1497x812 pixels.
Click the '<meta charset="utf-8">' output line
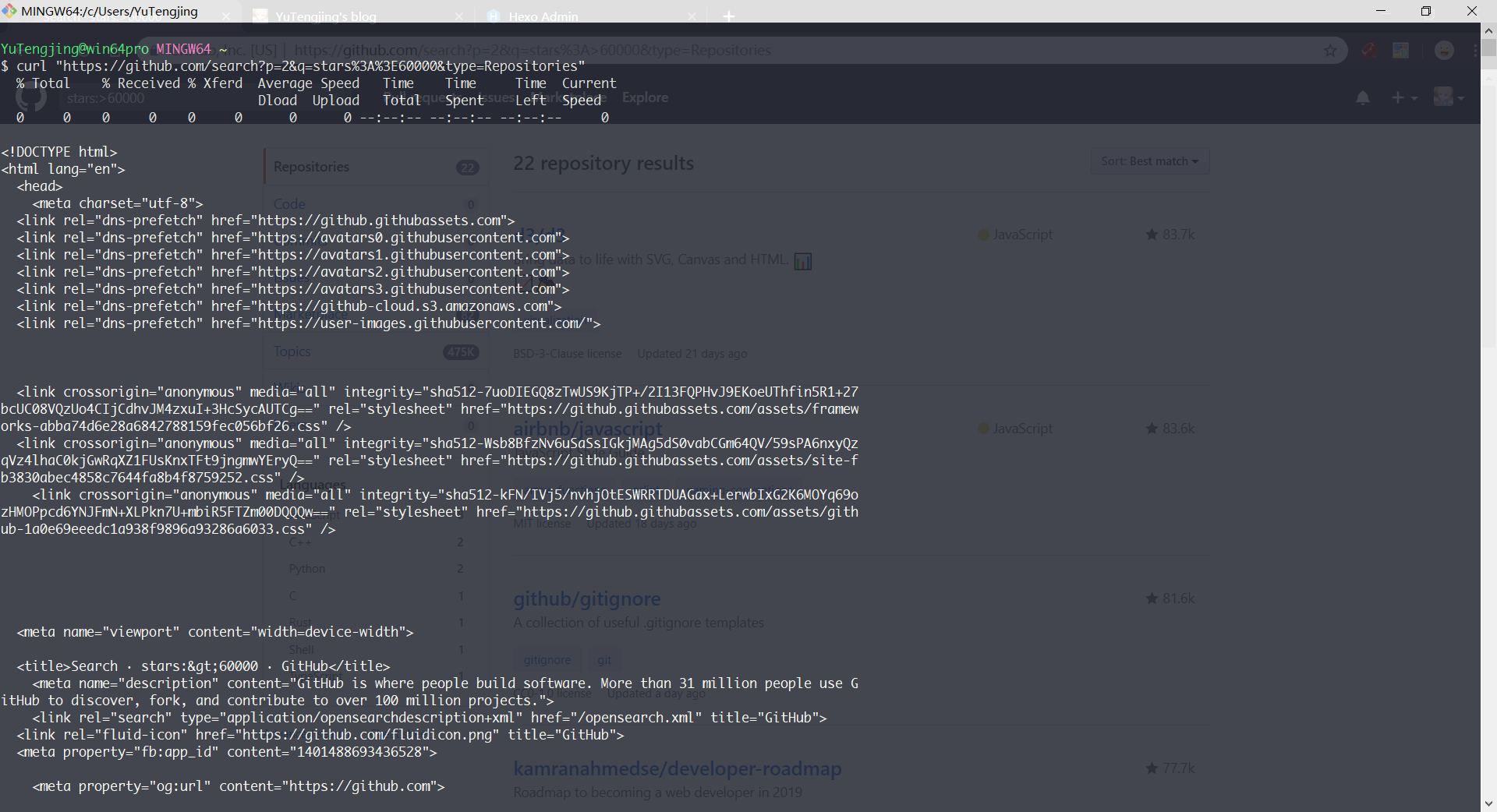118,203
